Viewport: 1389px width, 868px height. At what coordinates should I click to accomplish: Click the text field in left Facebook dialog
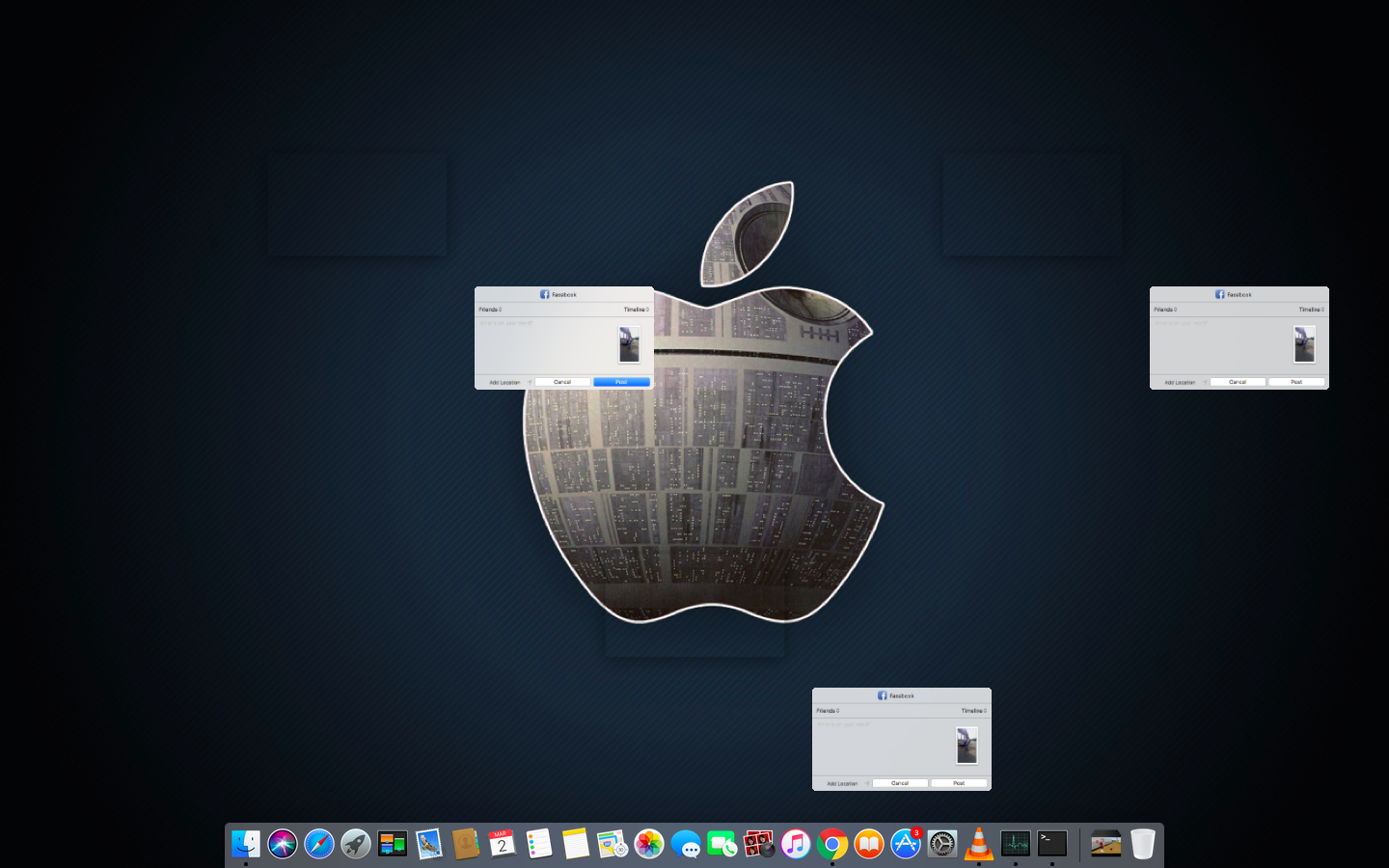click(x=546, y=344)
